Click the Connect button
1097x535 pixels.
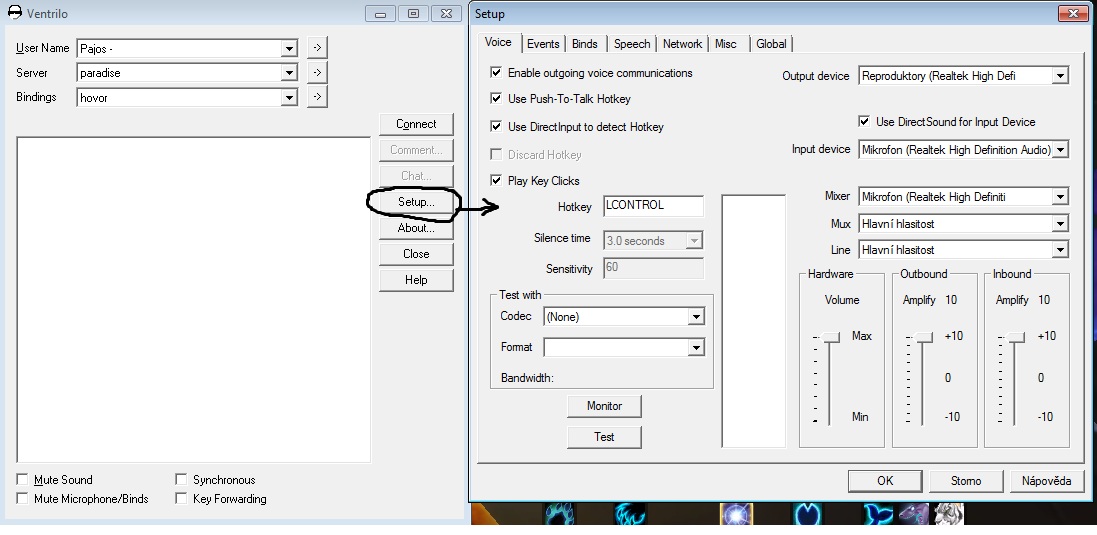click(x=416, y=124)
